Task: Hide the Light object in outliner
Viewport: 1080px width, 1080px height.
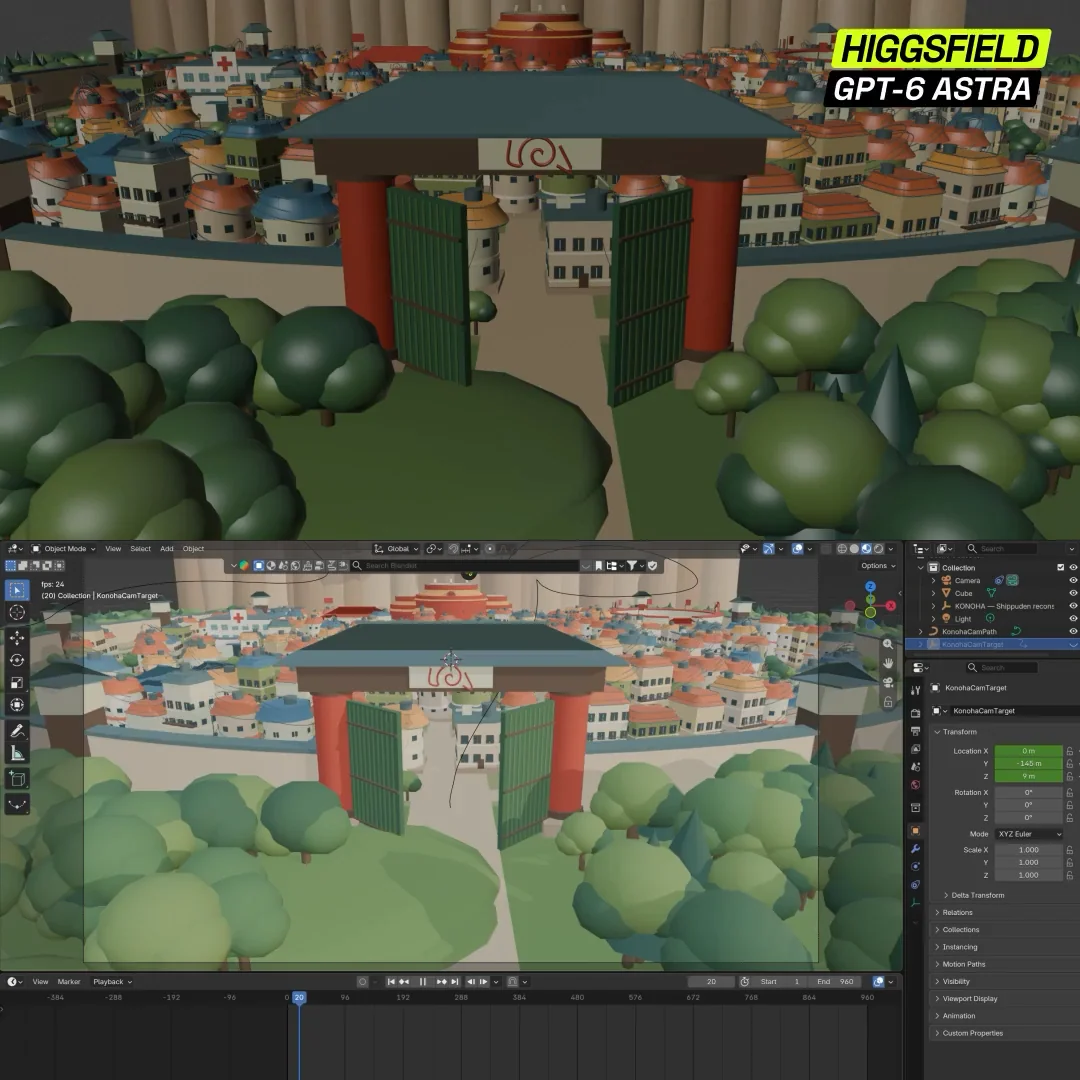Action: [1072, 619]
